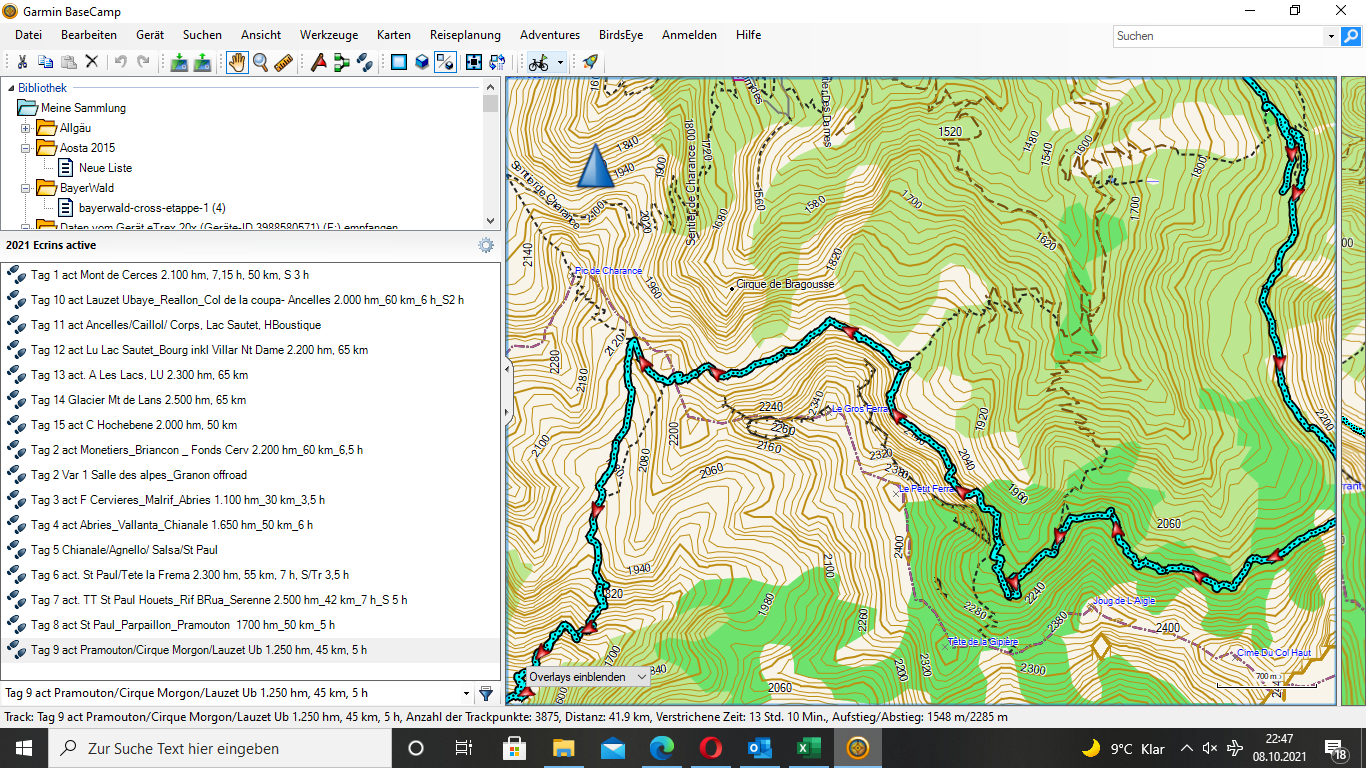
Task: Toggle the 2D map view button
Action: (399, 63)
